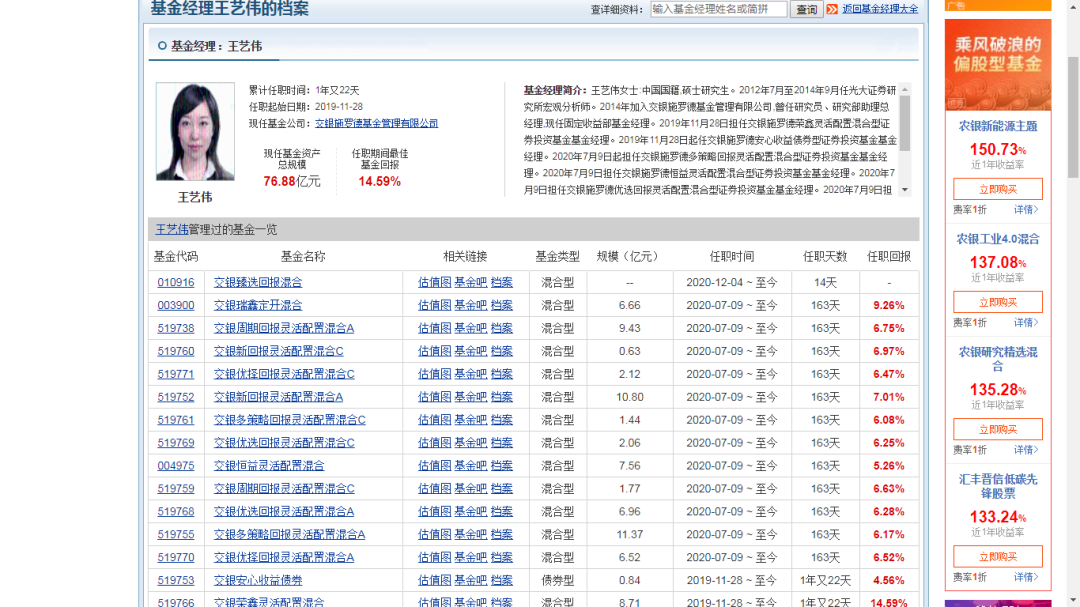The width and height of the screenshot is (1080, 607).
Task: Open the 交银周期回报灵活配置混合A link
Action: point(284,328)
